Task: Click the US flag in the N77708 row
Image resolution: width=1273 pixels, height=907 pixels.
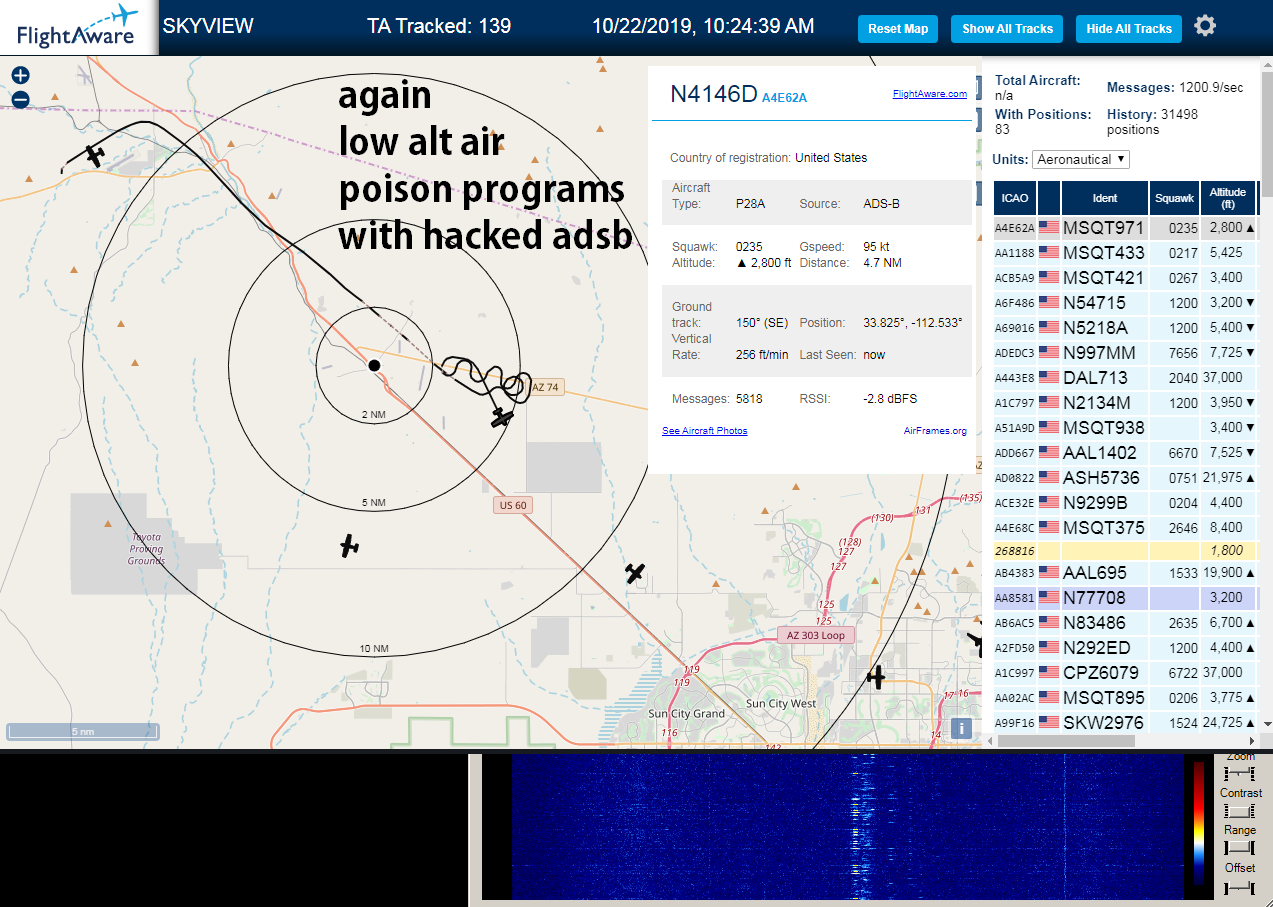Action: (1049, 598)
